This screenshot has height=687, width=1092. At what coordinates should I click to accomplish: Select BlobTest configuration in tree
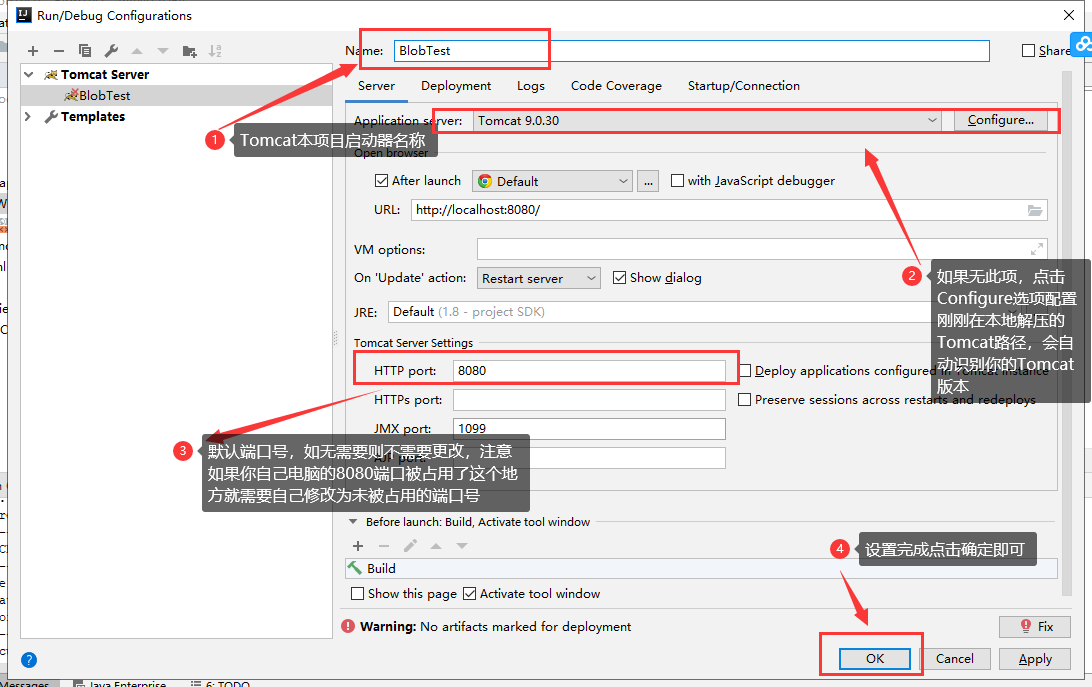[x=177, y=95]
